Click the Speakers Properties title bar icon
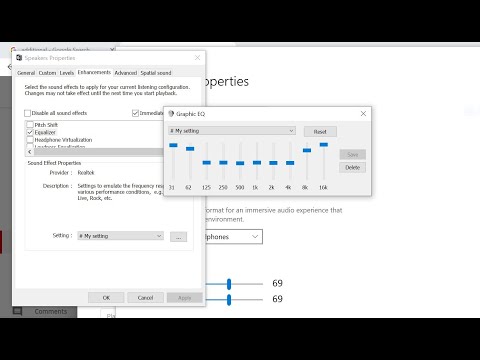 [19, 58]
